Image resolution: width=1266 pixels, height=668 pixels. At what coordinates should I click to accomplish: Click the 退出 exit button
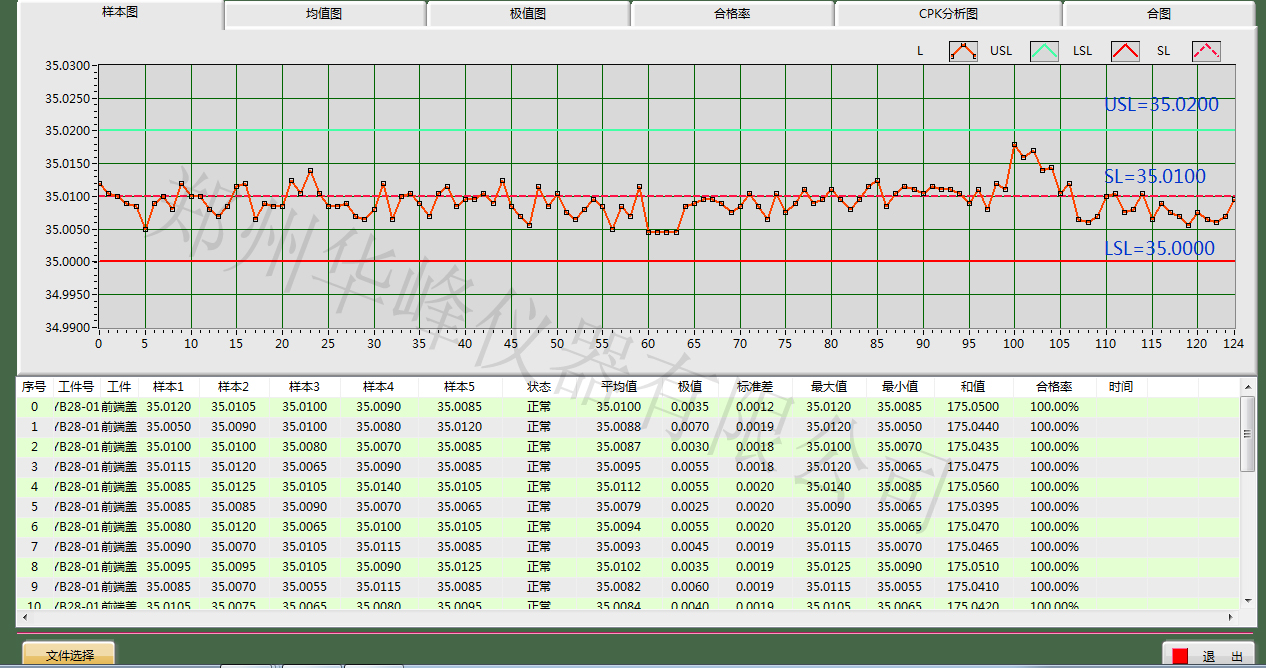coord(1212,656)
